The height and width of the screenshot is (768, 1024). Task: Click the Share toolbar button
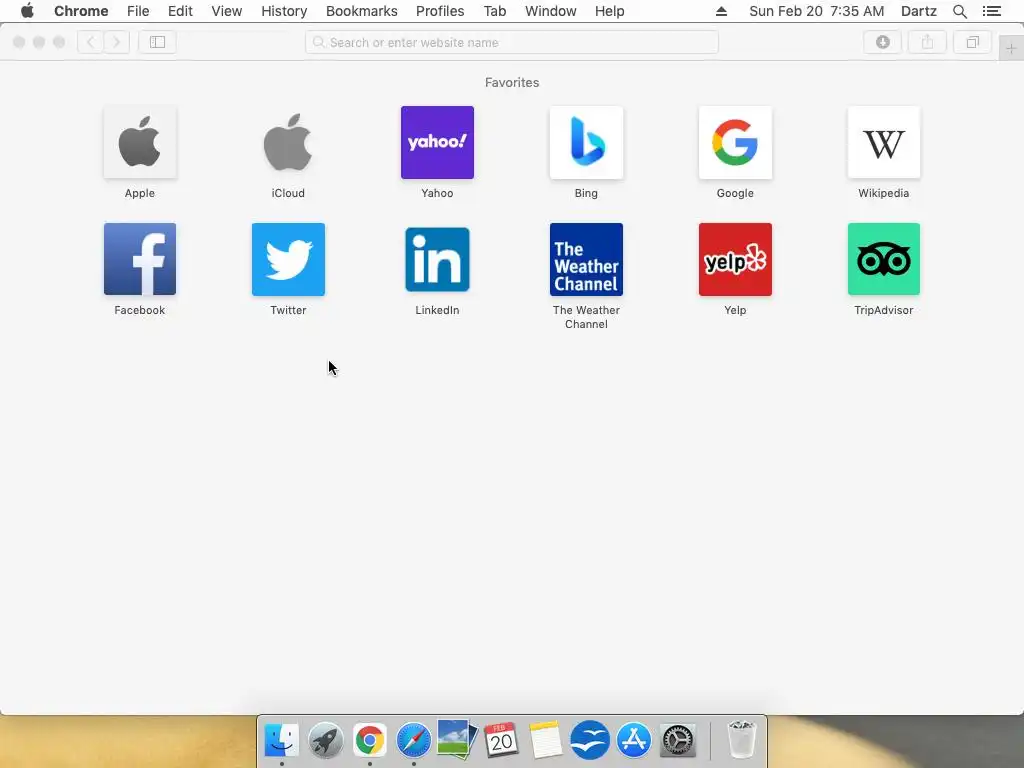[927, 42]
